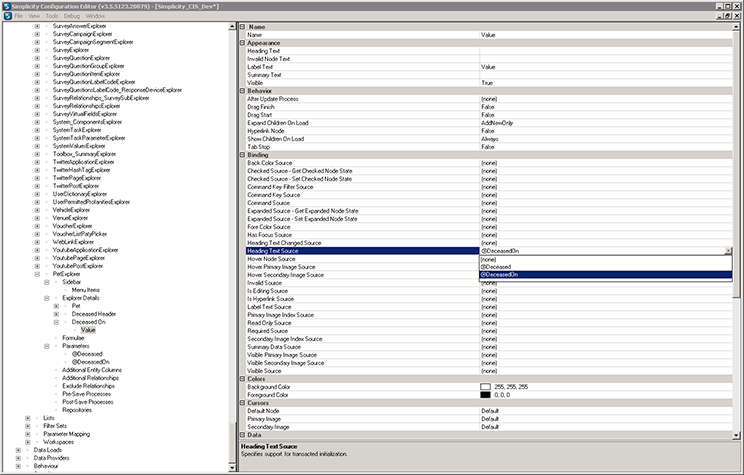Viewport: 744px width, 475px height.
Task: Select the @DeceasedOn parameter in tree
Action: click(90, 362)
